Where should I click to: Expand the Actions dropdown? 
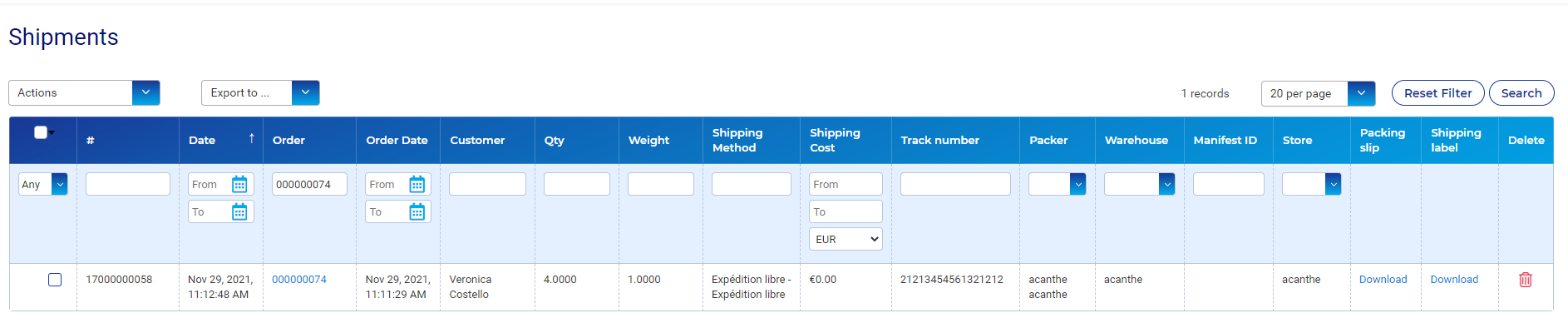point(84,92)
